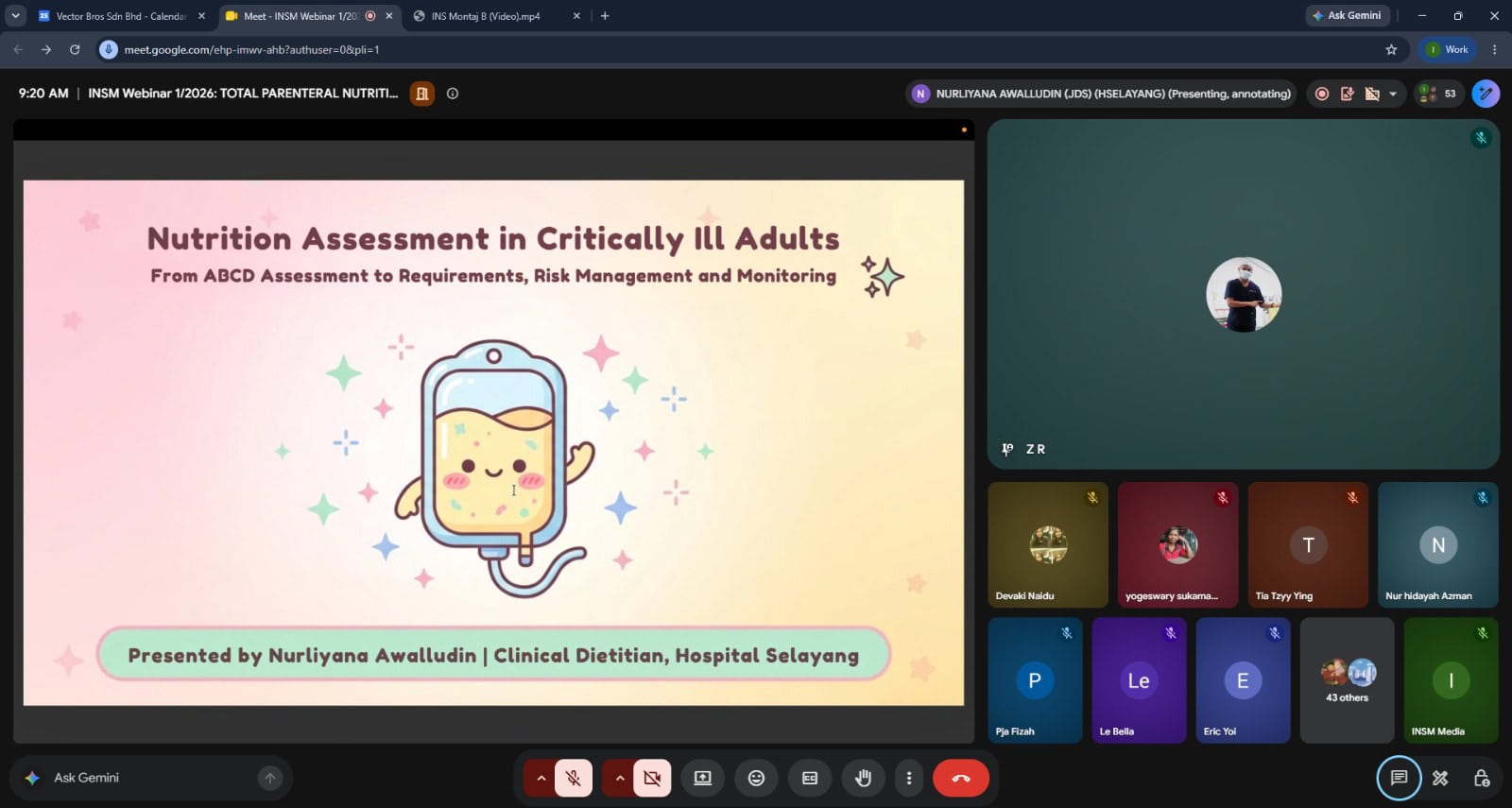The width and height of the screenshot is (1512, 808).
Task: Turn on the camera in the call controls
Action: coord(652,778)
